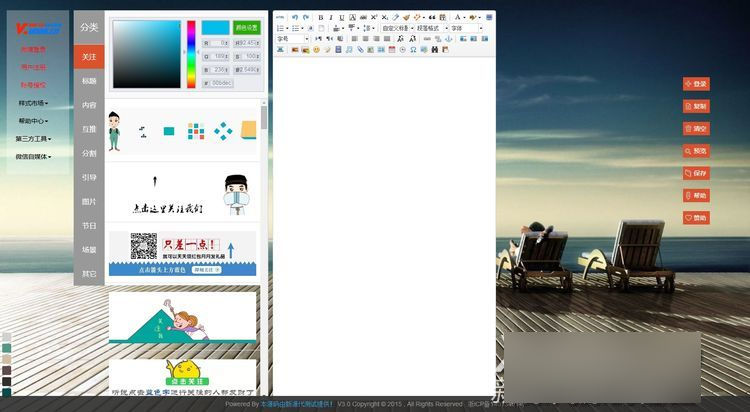Select the 内容 category tab
Image resolution: width=750 pixels, height=412 pixels.
pos(89,105)
